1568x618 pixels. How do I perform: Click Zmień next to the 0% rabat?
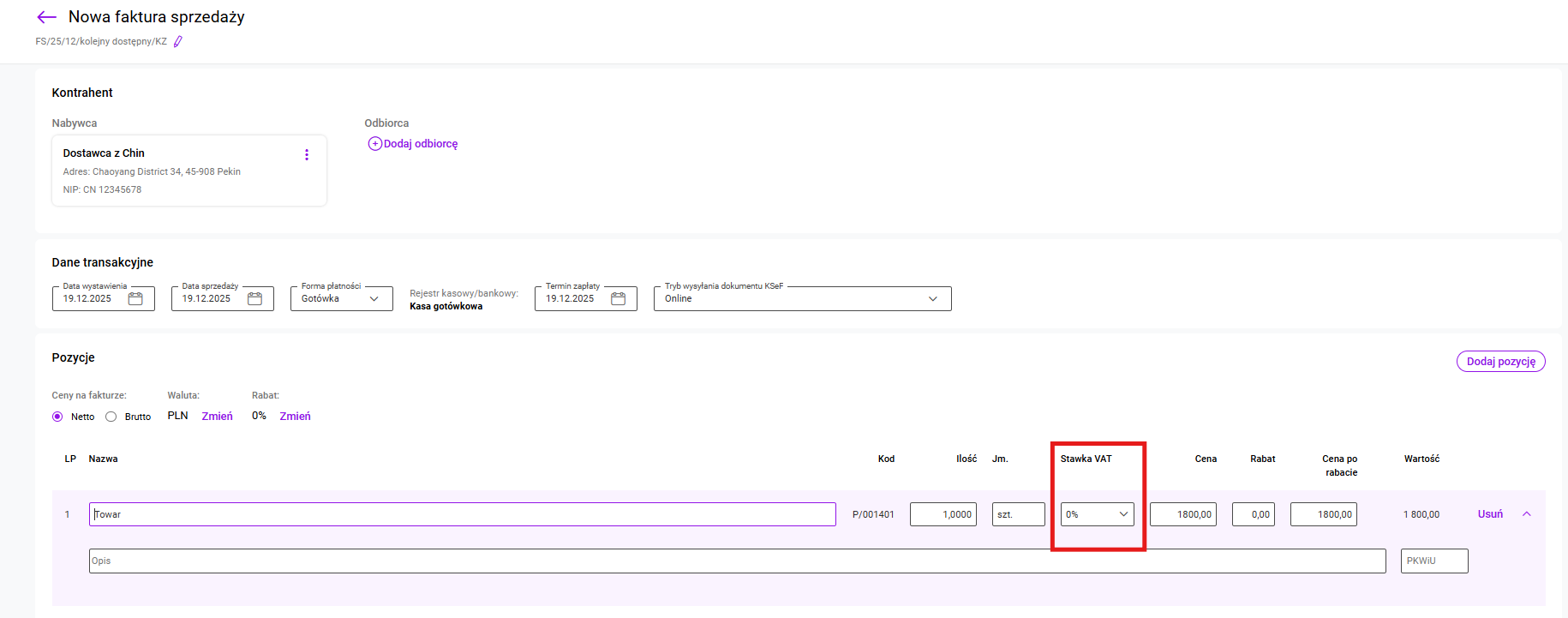point(295,417)
